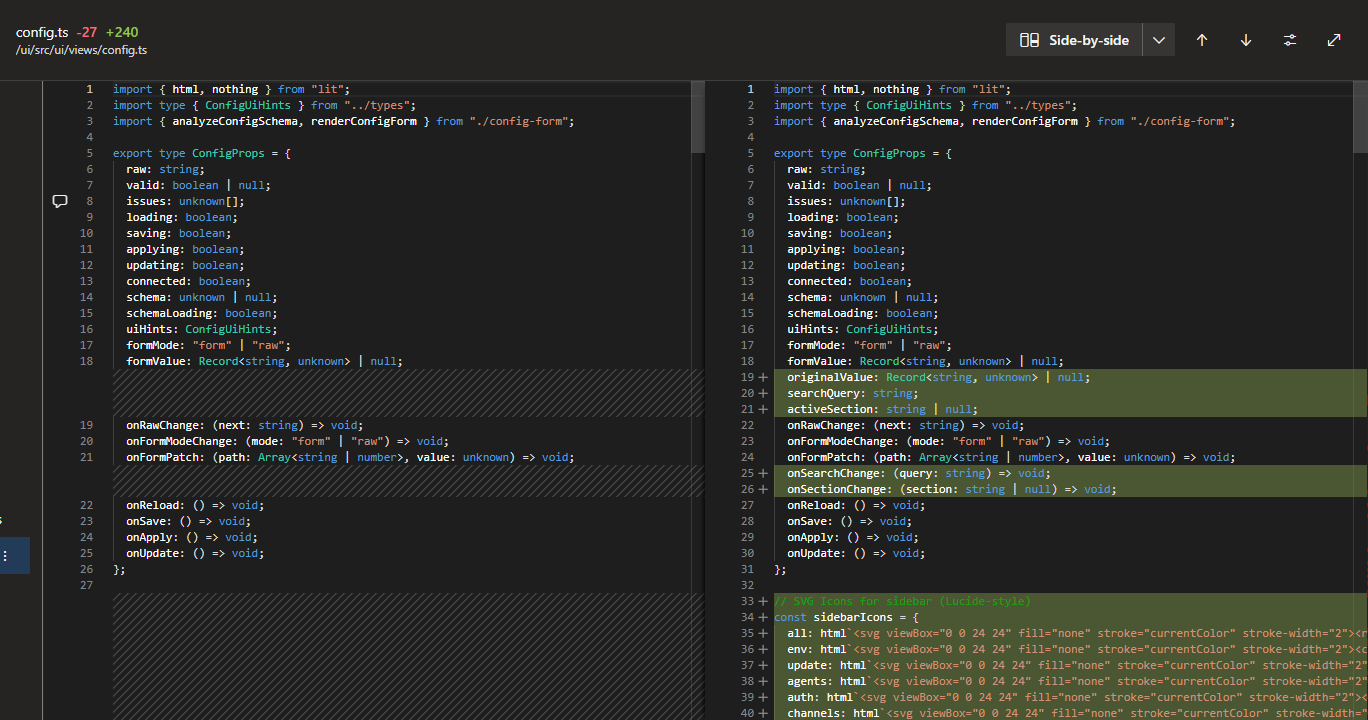The image size is (1368, 720).
Task: Click the left pane vertical scrollbar thumb
Action: 697,118
